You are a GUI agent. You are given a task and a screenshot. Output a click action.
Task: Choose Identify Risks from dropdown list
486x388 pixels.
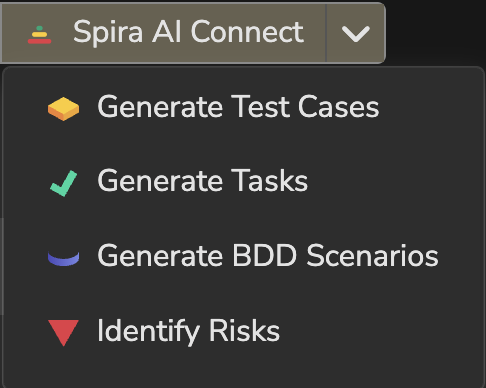243,331
